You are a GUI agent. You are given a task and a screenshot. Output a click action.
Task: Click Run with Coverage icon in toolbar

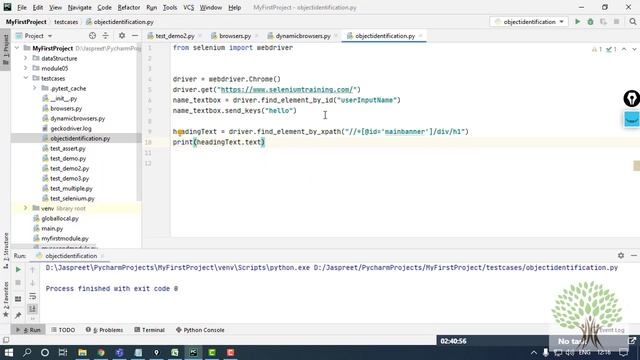603,22
